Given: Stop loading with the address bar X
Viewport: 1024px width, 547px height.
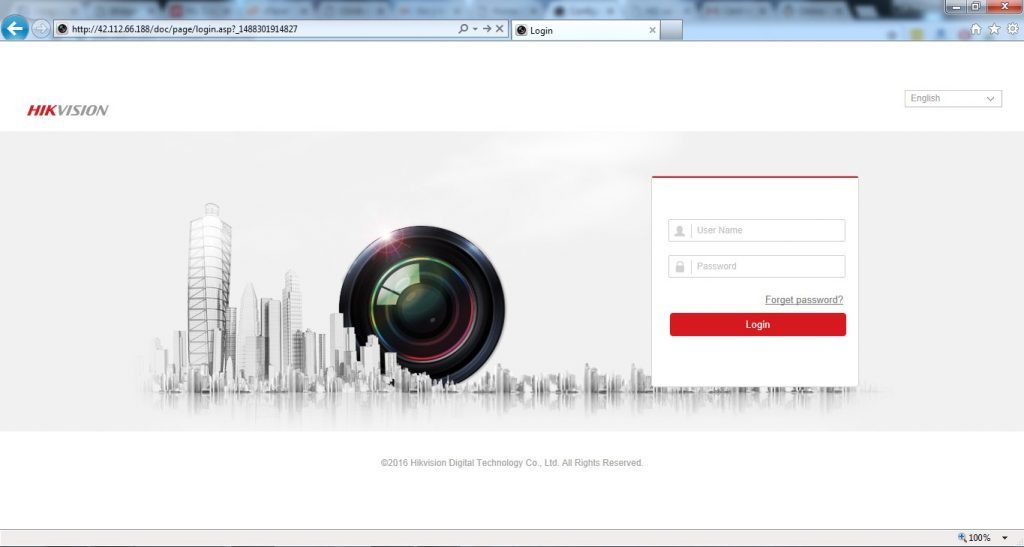Looking at the screenshot, I should coord(500,29).
